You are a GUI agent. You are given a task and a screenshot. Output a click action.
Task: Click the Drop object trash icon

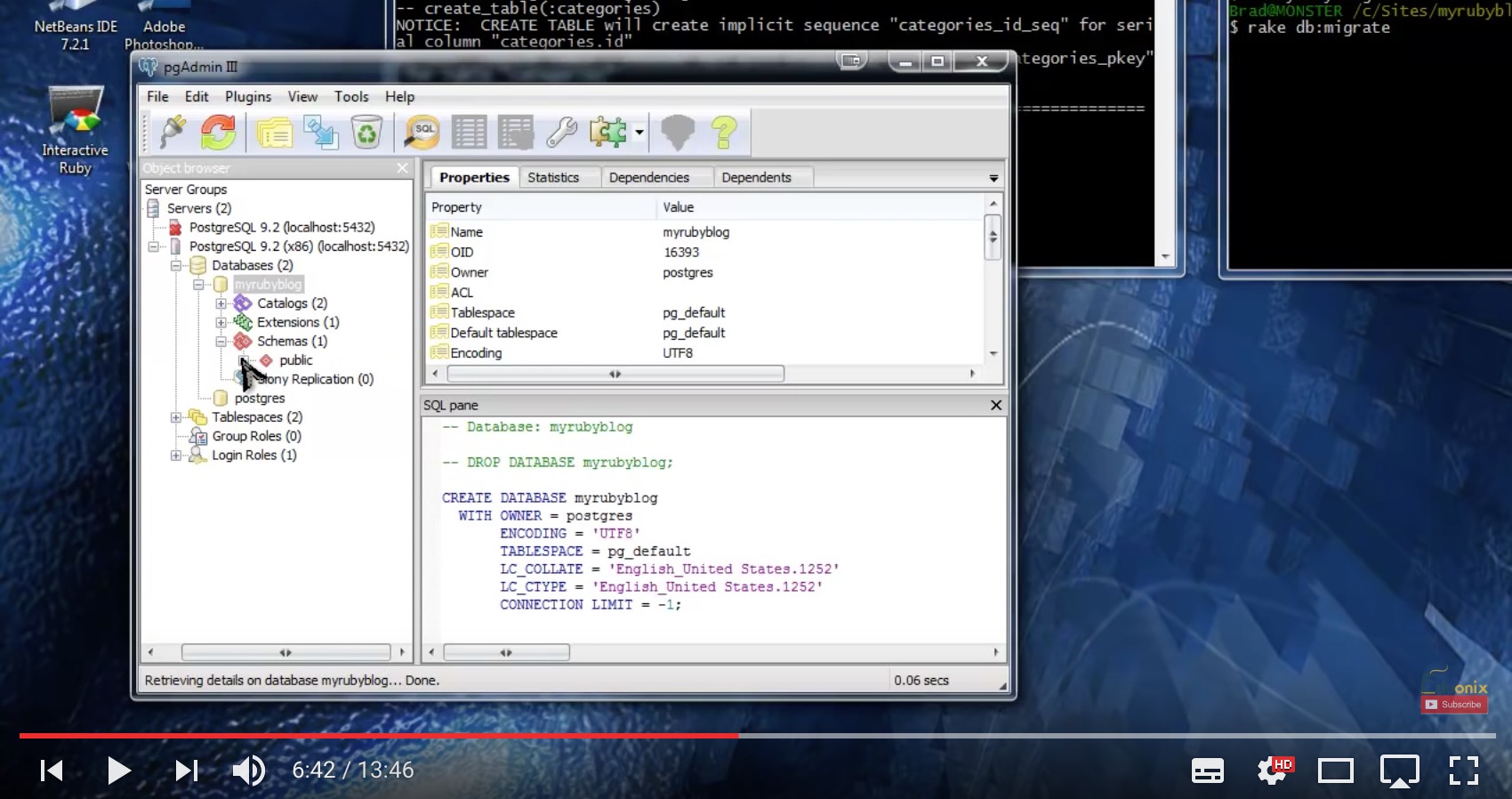(366, 133)
